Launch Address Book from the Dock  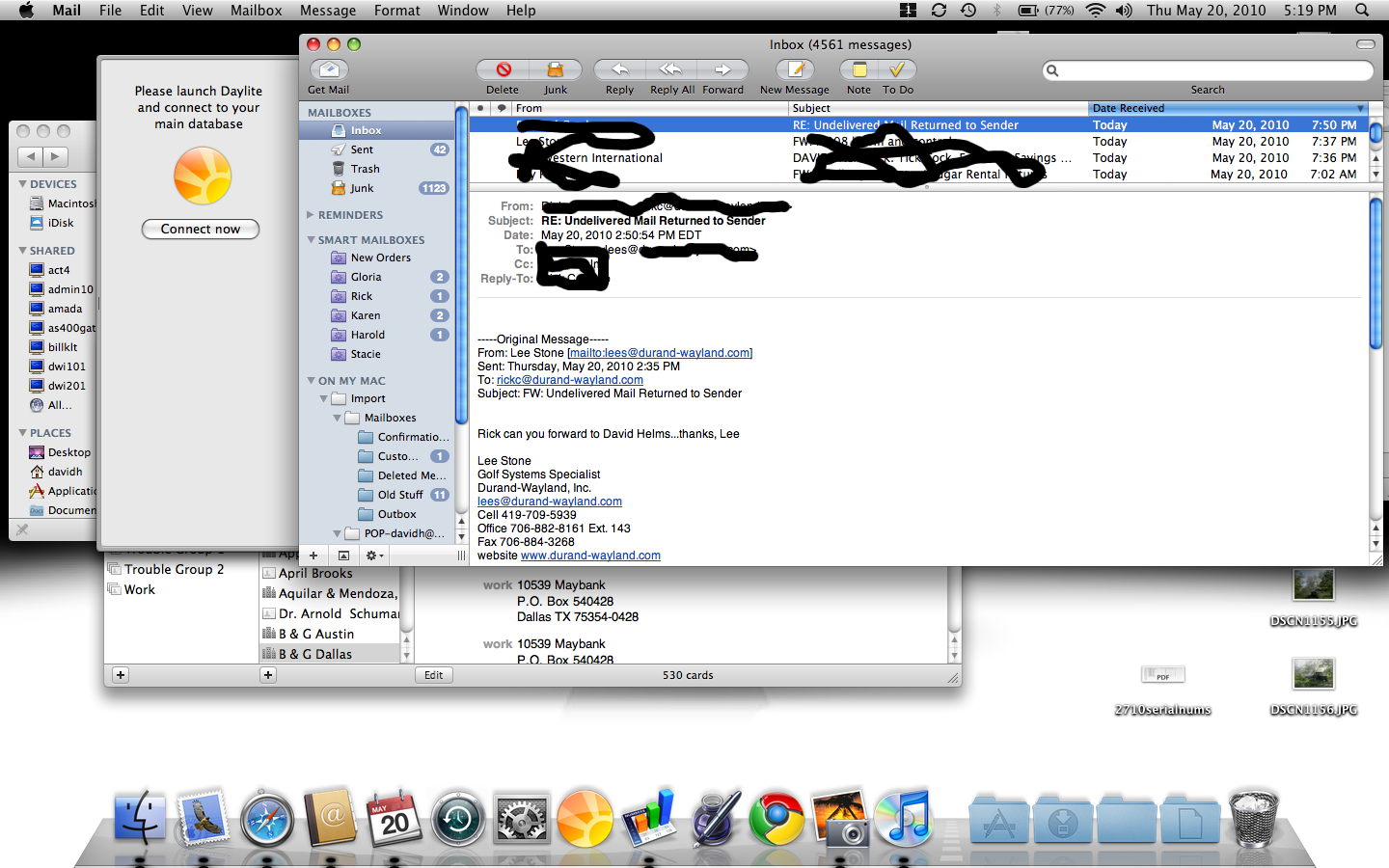pyautogui.click(x=331, y=818)
